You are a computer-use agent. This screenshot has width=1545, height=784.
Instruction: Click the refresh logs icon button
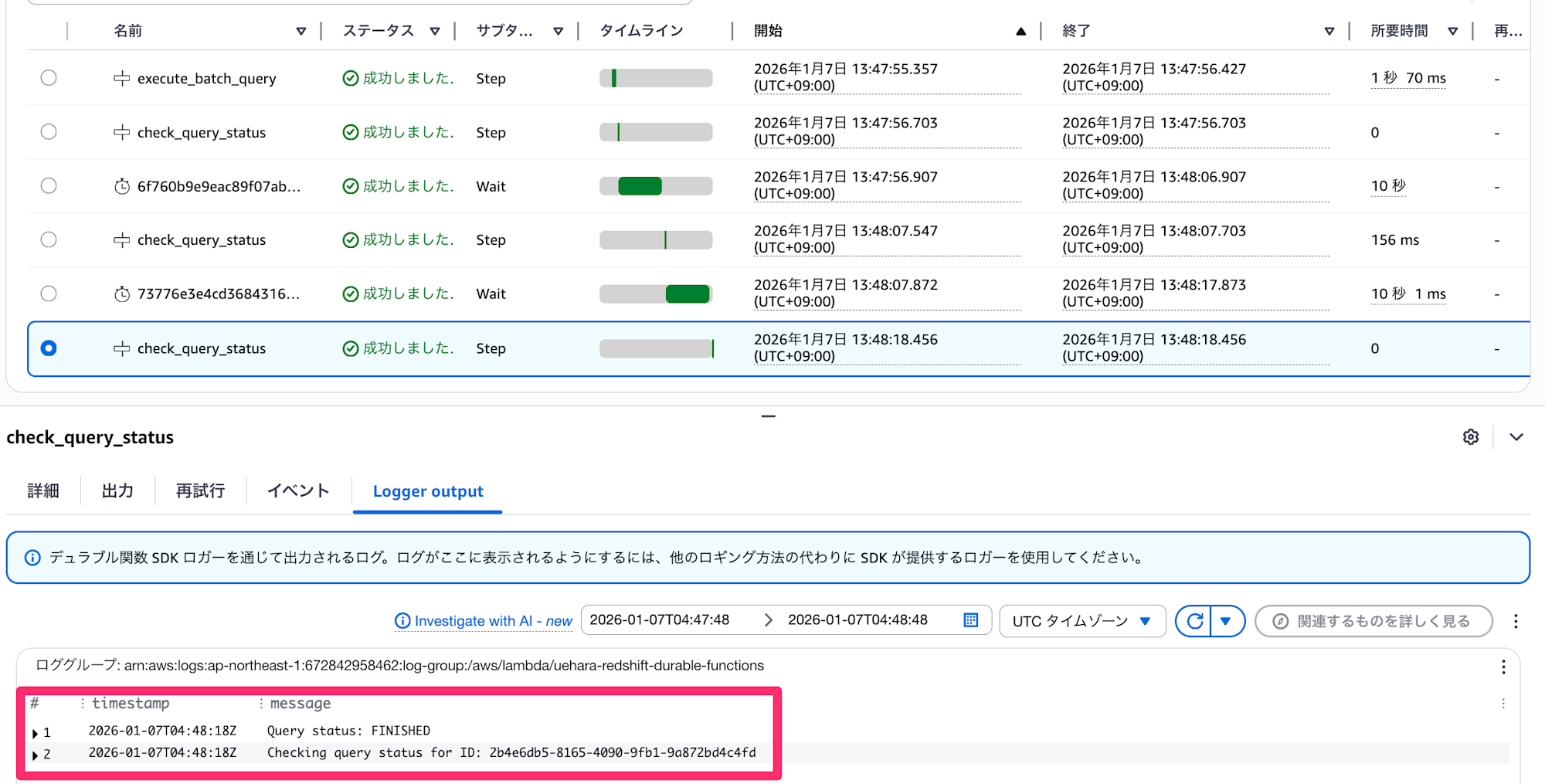click(1194, 621)
